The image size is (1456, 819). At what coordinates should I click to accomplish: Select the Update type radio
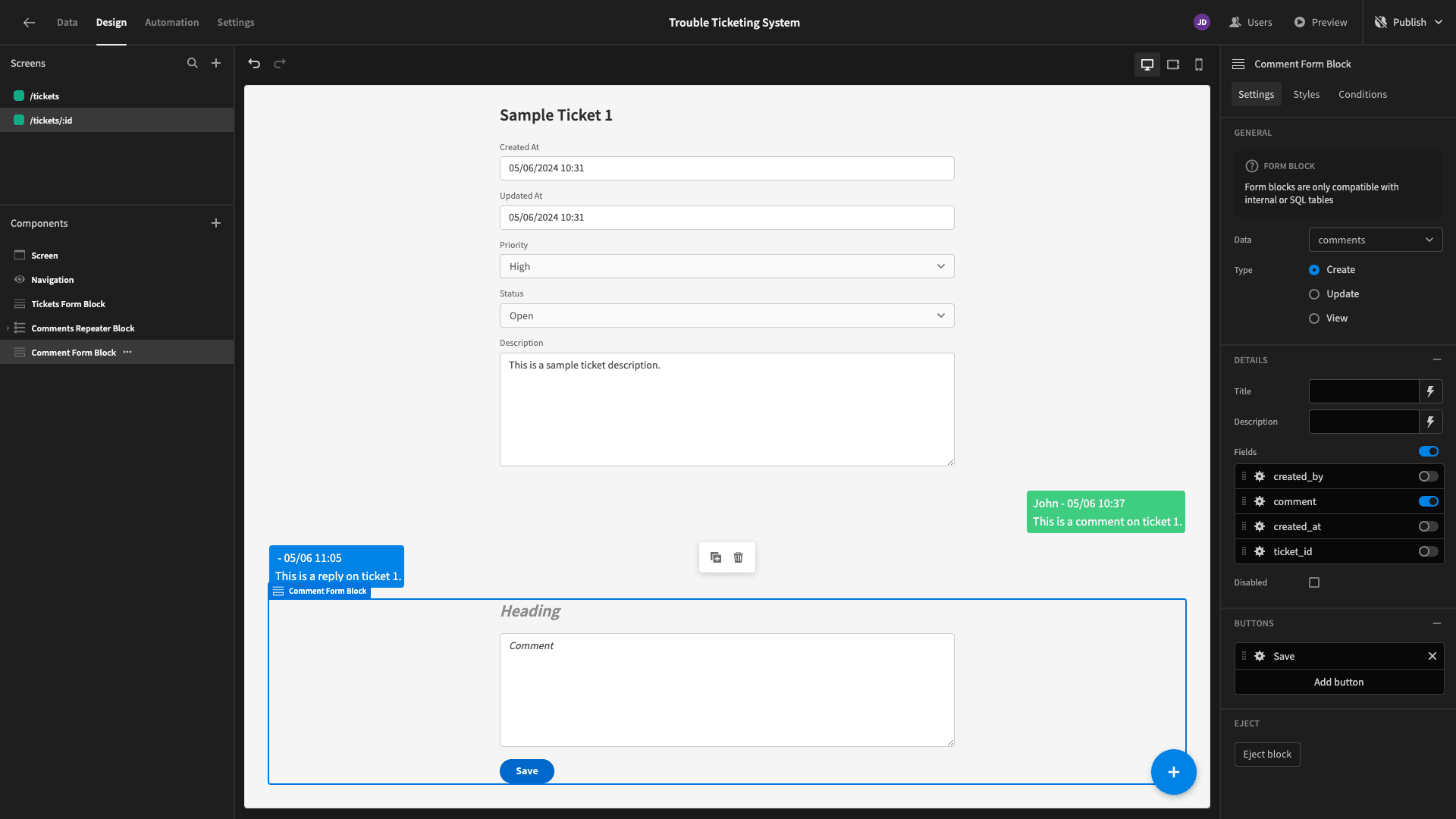pyautogui.click(x=1314, y=294)
